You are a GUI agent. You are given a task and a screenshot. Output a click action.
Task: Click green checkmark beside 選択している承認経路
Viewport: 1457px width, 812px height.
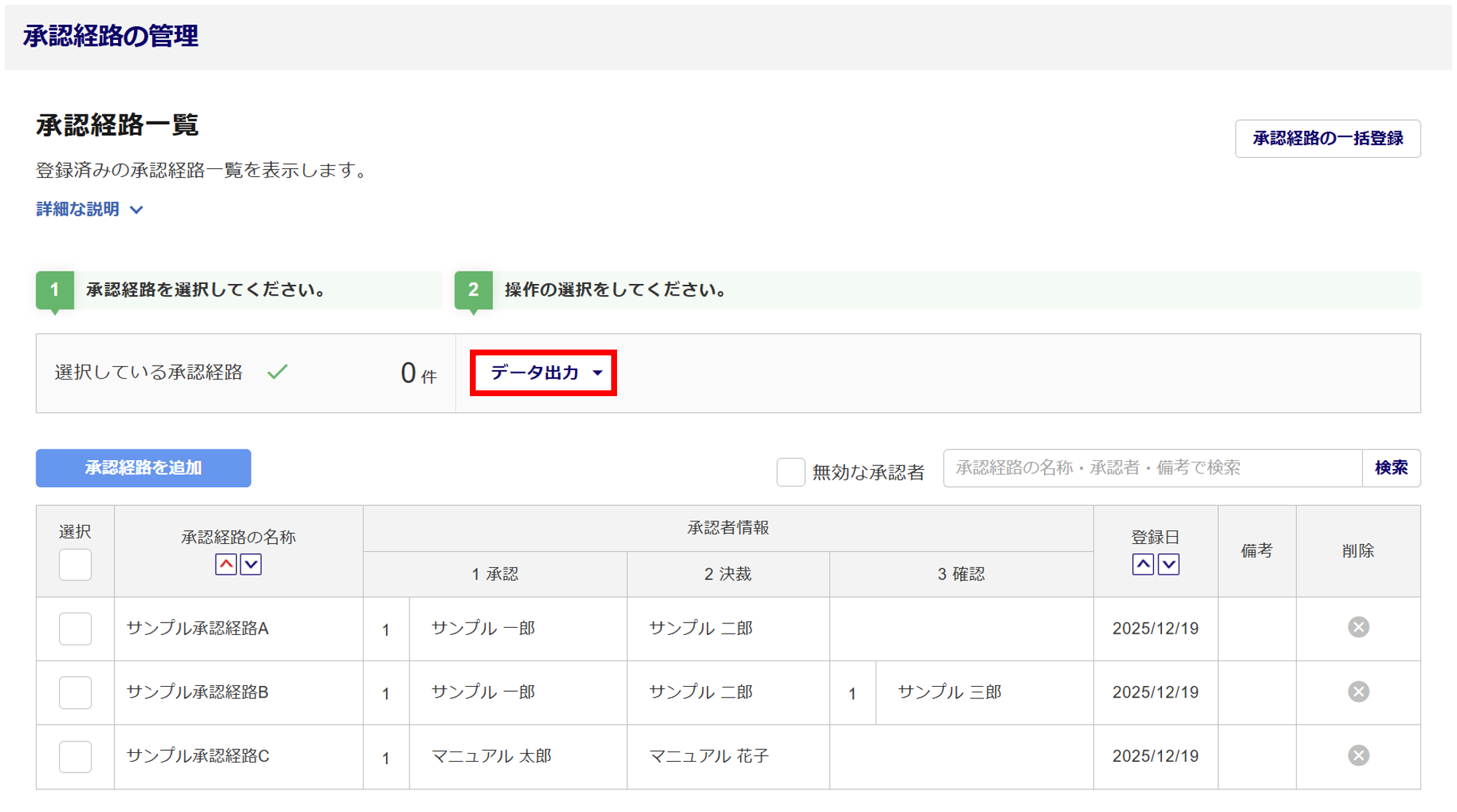pyautogui.click(x=278, y=373)
